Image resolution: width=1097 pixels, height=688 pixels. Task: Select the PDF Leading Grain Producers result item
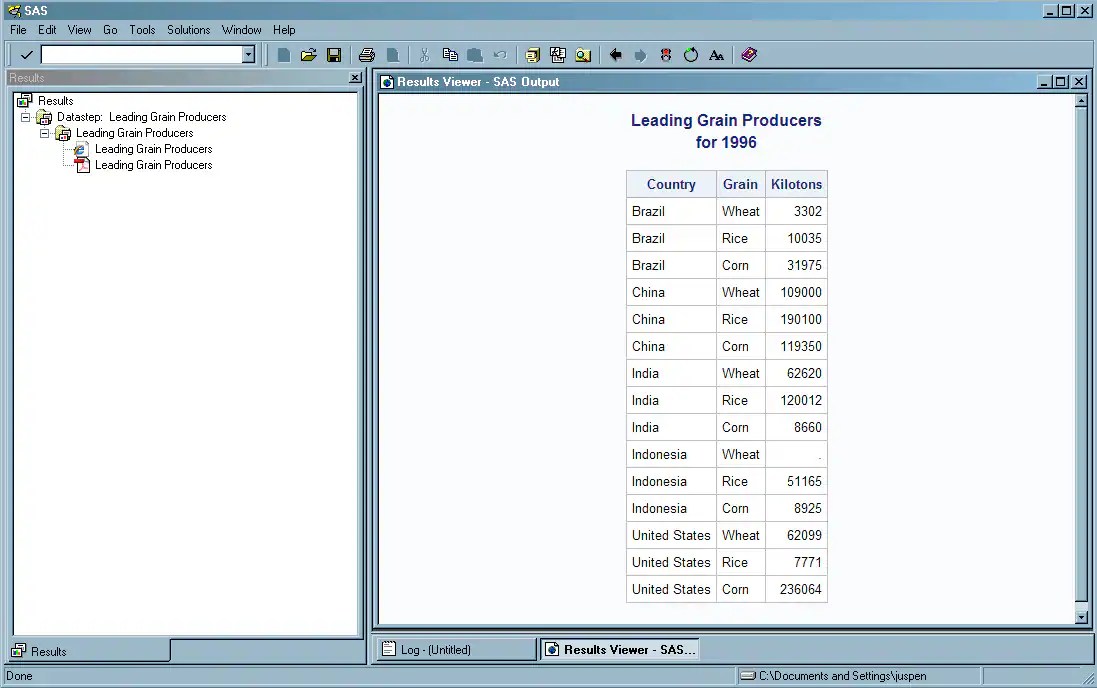click(153, 164)
